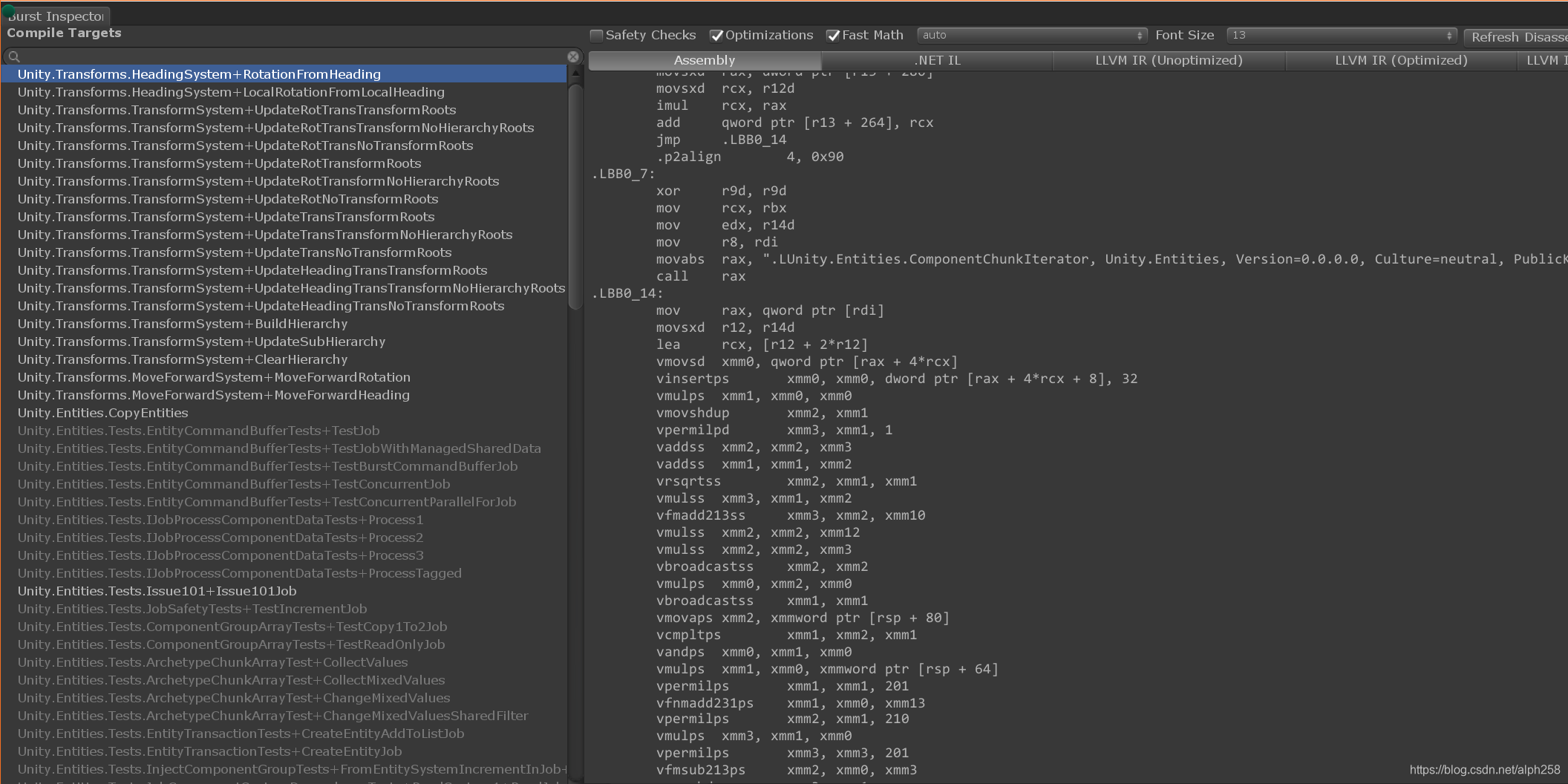The image size is (1568, 784).
Task: Open the 'auto' target dropdown
Action: (1032, 36)
